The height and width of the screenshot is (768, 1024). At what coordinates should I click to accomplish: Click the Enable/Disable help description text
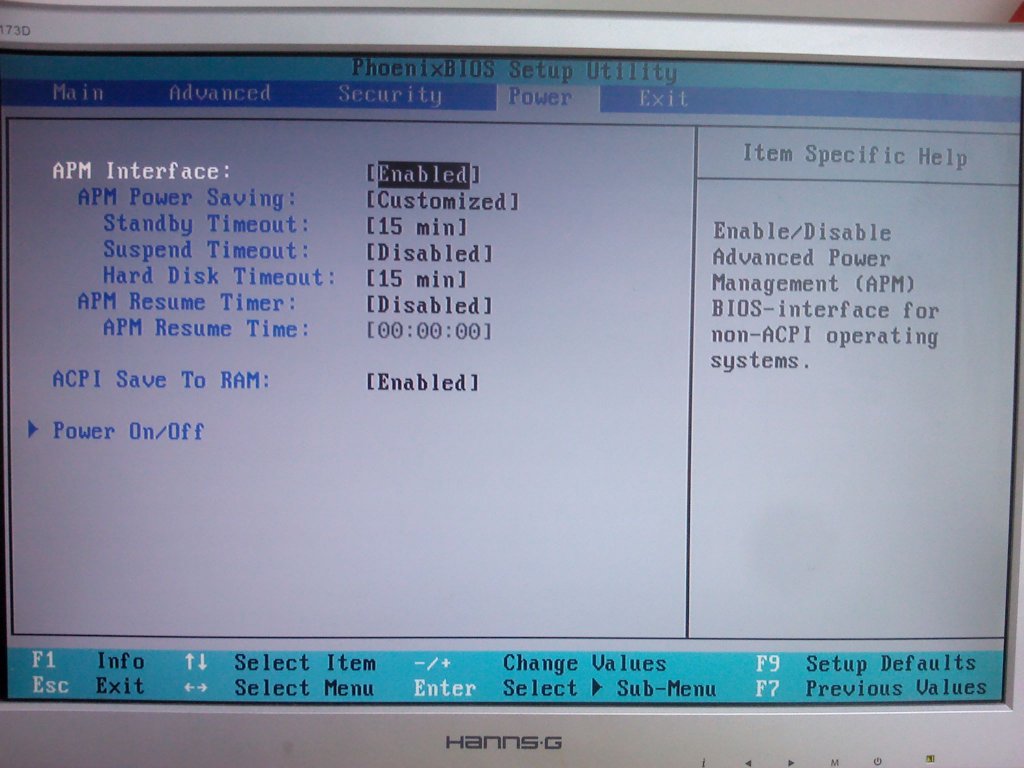coord(825,296)
